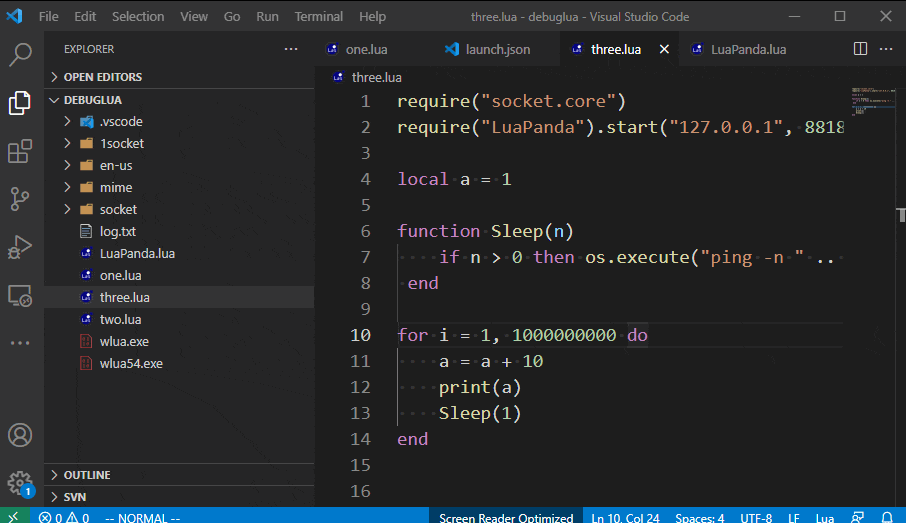The height and width of the screenshot is (523, 906).
Task: Click the three.lua breadcrumb label
Action: point(377,77)
